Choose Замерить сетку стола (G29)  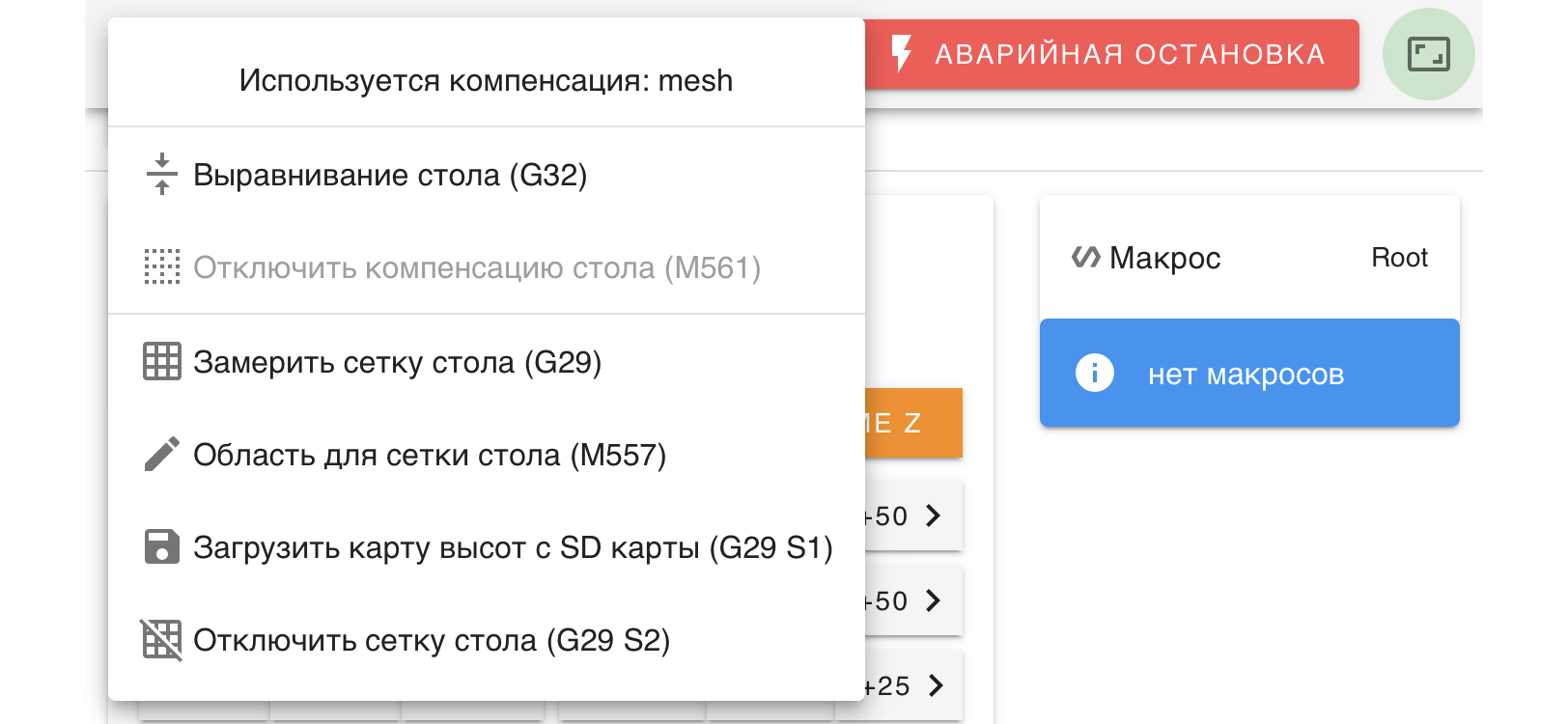[397, 363]
